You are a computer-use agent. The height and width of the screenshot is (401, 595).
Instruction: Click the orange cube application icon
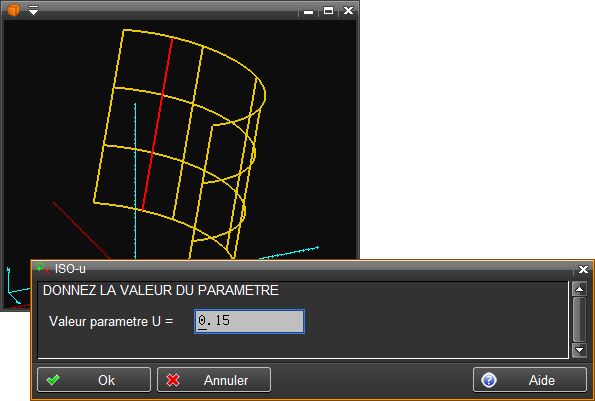[x=14, y=9]
